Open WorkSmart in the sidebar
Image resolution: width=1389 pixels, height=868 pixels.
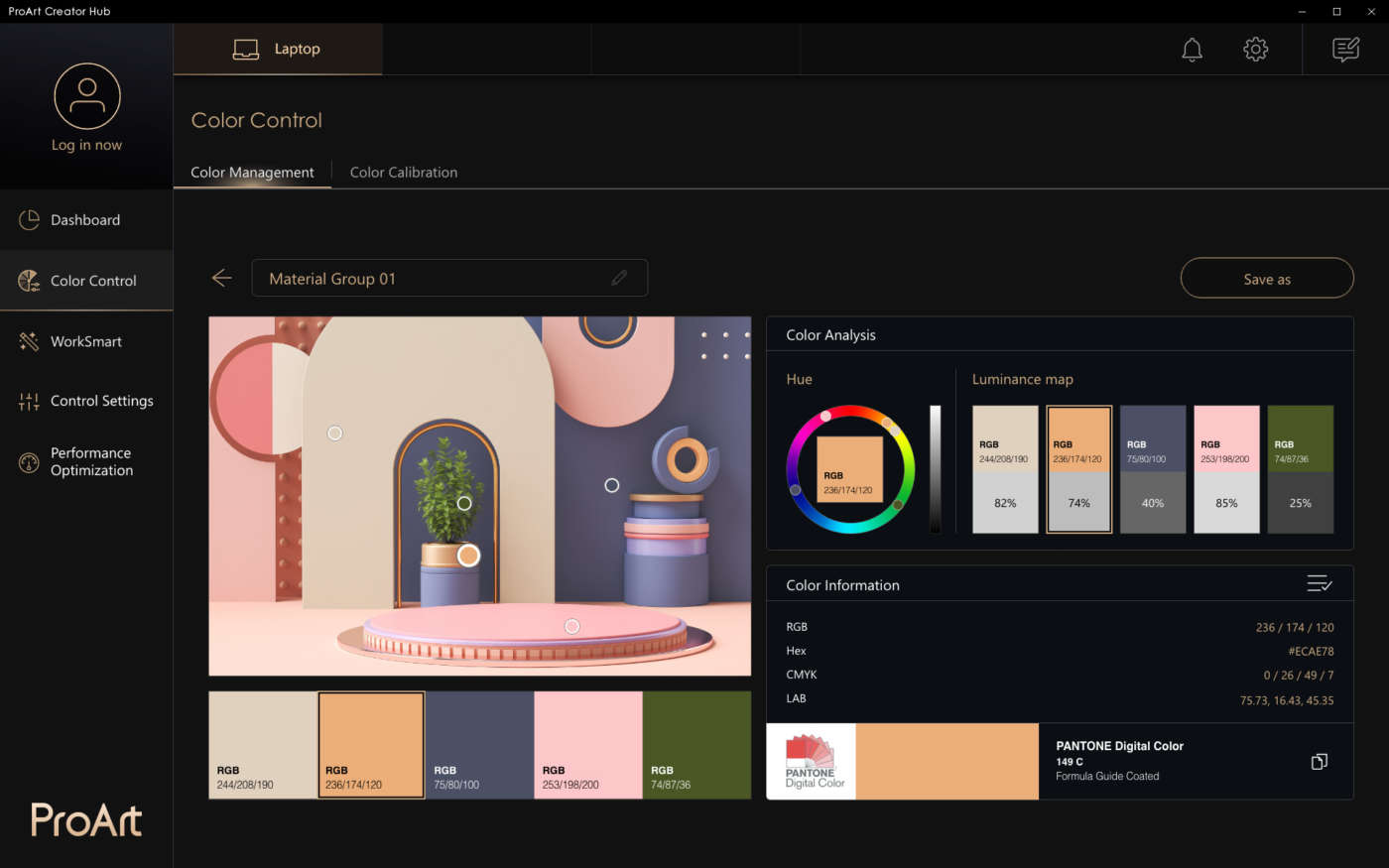click(x=85, y=341)
